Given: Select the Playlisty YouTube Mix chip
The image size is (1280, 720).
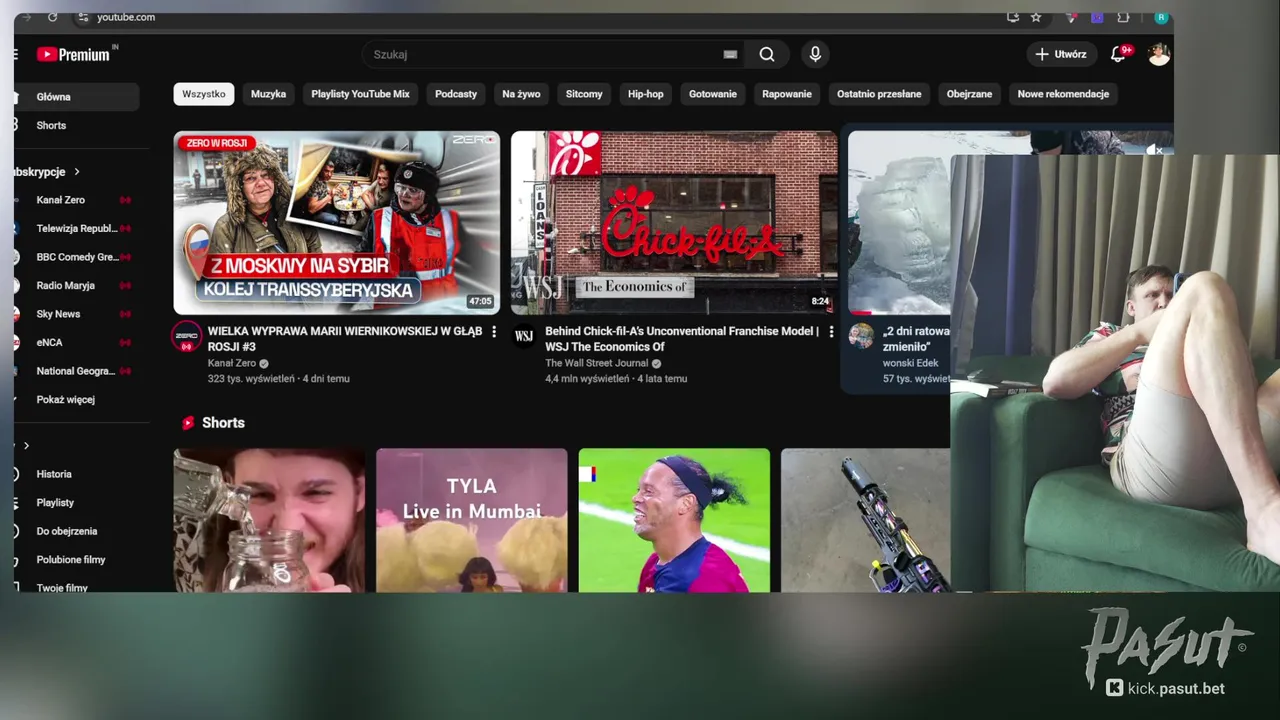Looking at the screenshot, I should 360,94.
